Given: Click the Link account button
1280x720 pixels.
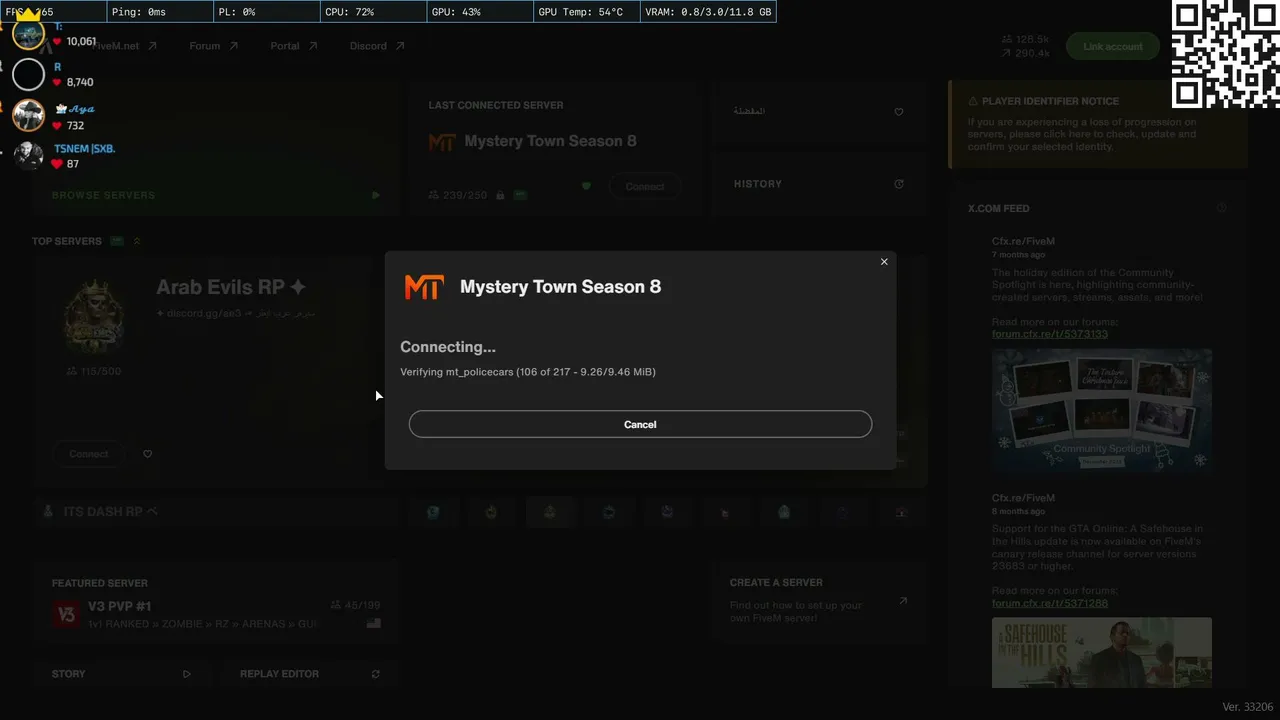Looking at the screenshot, I should pos(1113,46).
